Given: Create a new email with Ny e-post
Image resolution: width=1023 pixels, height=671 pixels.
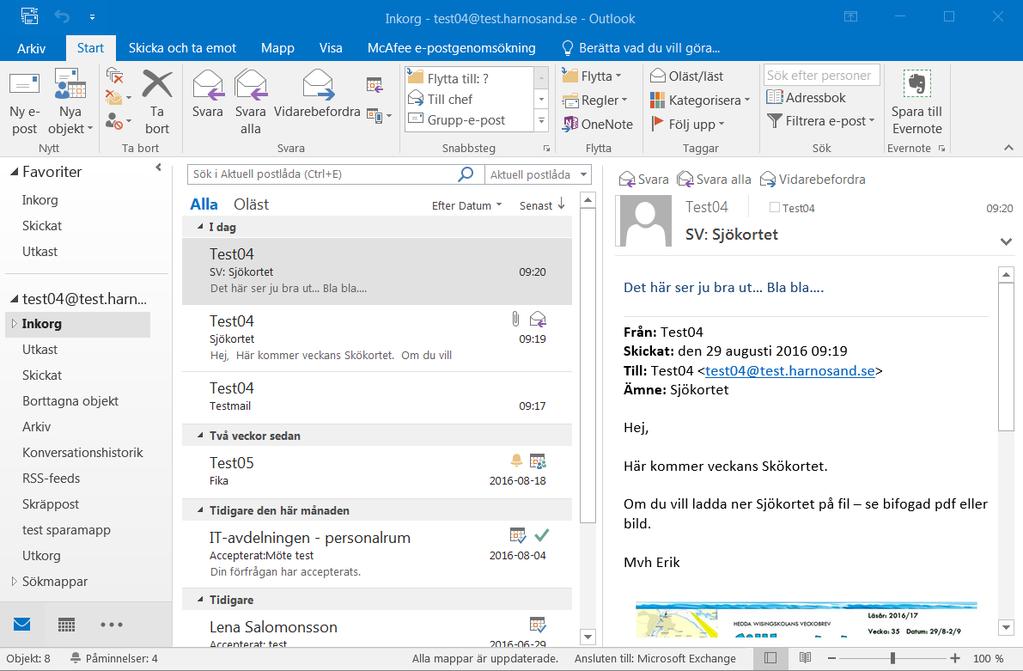Looking at the screenshot, I should (x=24, y=102).
